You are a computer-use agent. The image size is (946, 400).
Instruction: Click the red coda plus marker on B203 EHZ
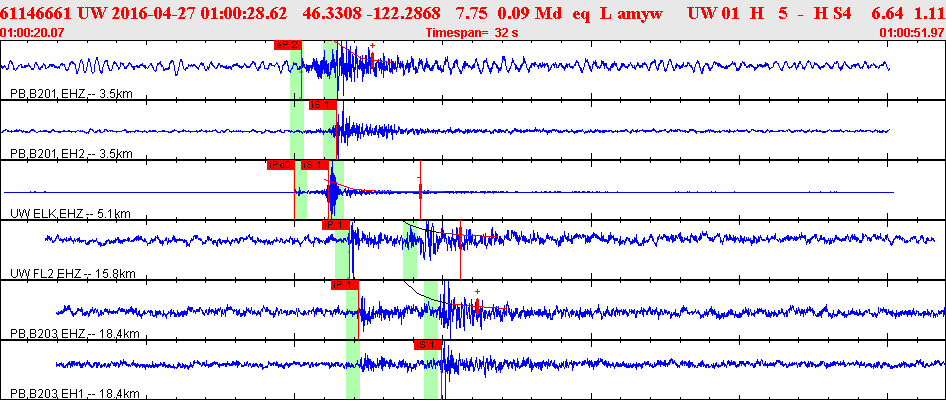pos(477,292)
